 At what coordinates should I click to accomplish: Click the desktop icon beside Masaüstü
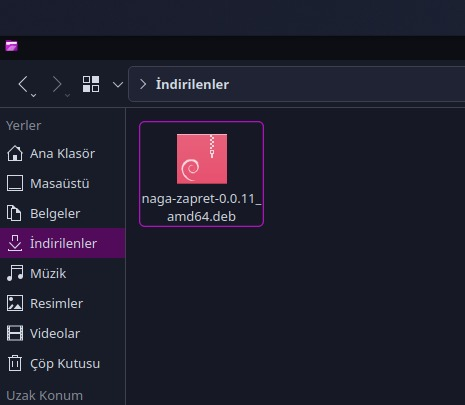pos(15,183)
